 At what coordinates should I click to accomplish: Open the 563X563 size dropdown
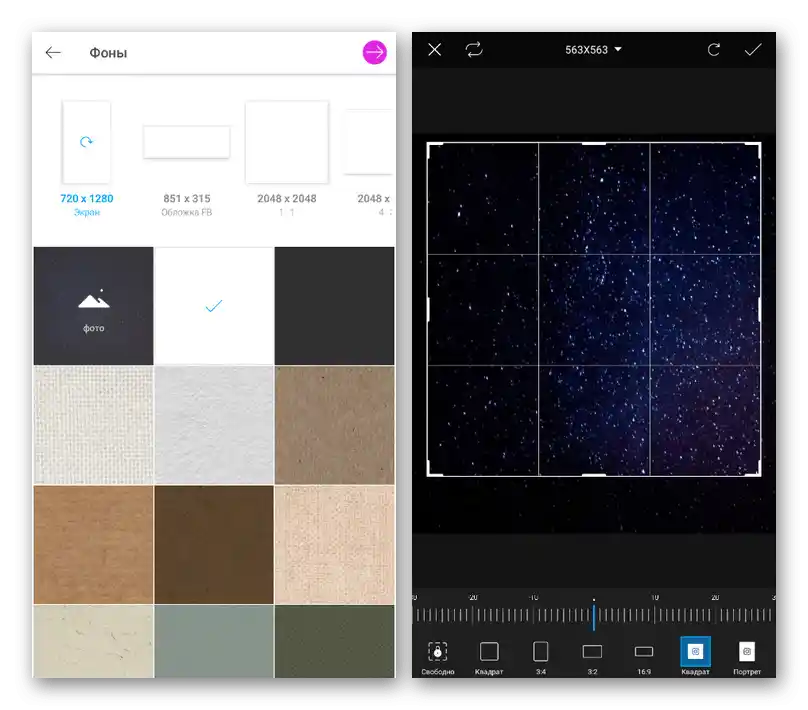coord(593,50)
